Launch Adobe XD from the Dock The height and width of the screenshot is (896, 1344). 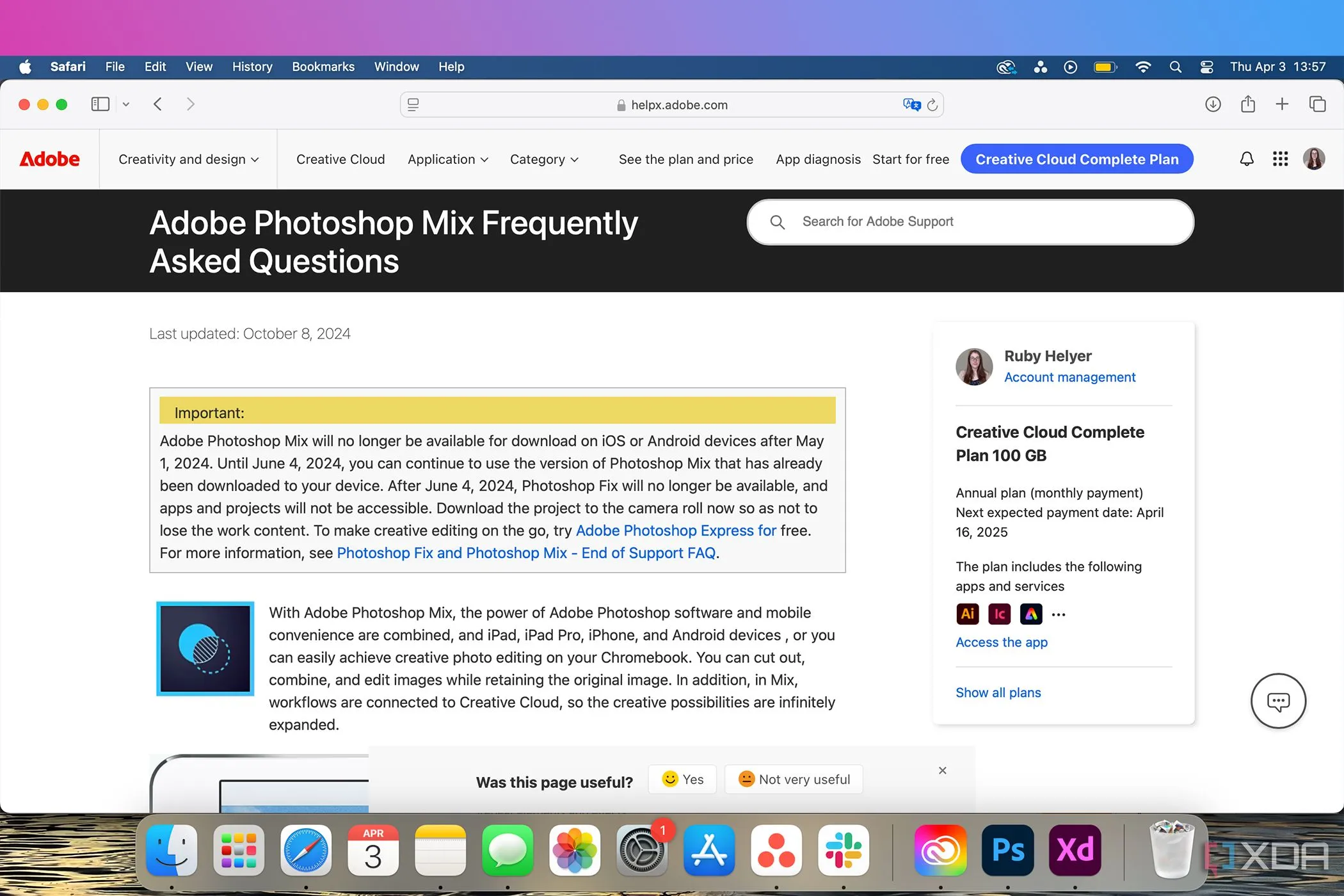(1075, 851)
